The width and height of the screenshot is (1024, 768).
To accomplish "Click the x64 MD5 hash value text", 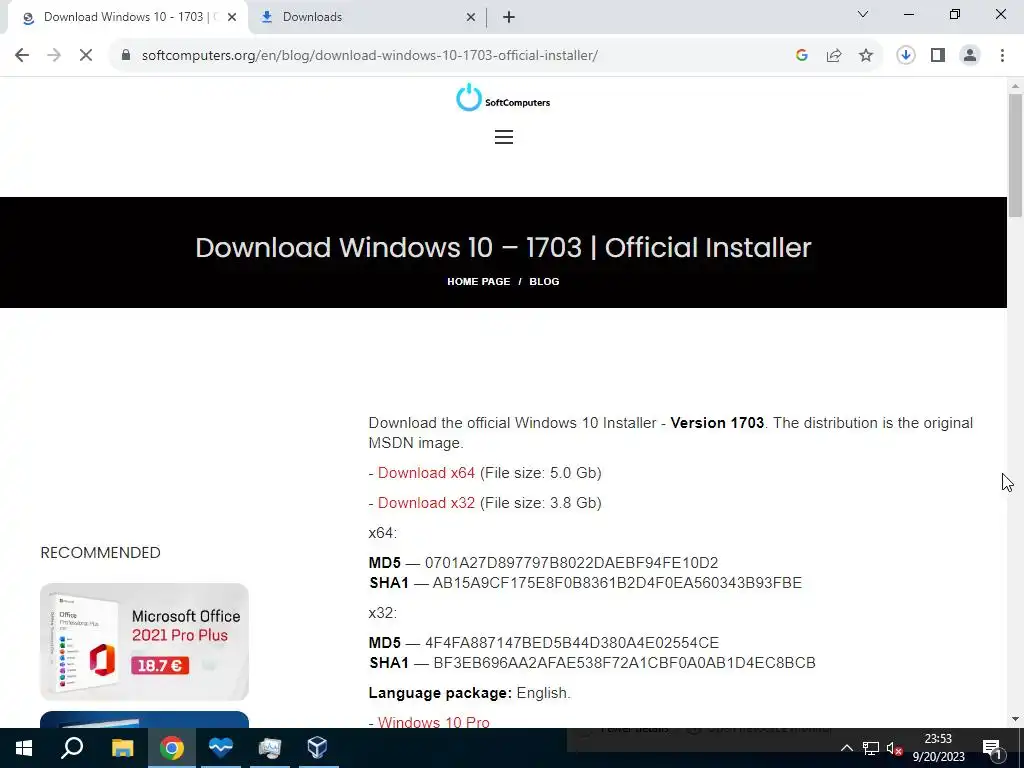I will (x=571, y=563).
